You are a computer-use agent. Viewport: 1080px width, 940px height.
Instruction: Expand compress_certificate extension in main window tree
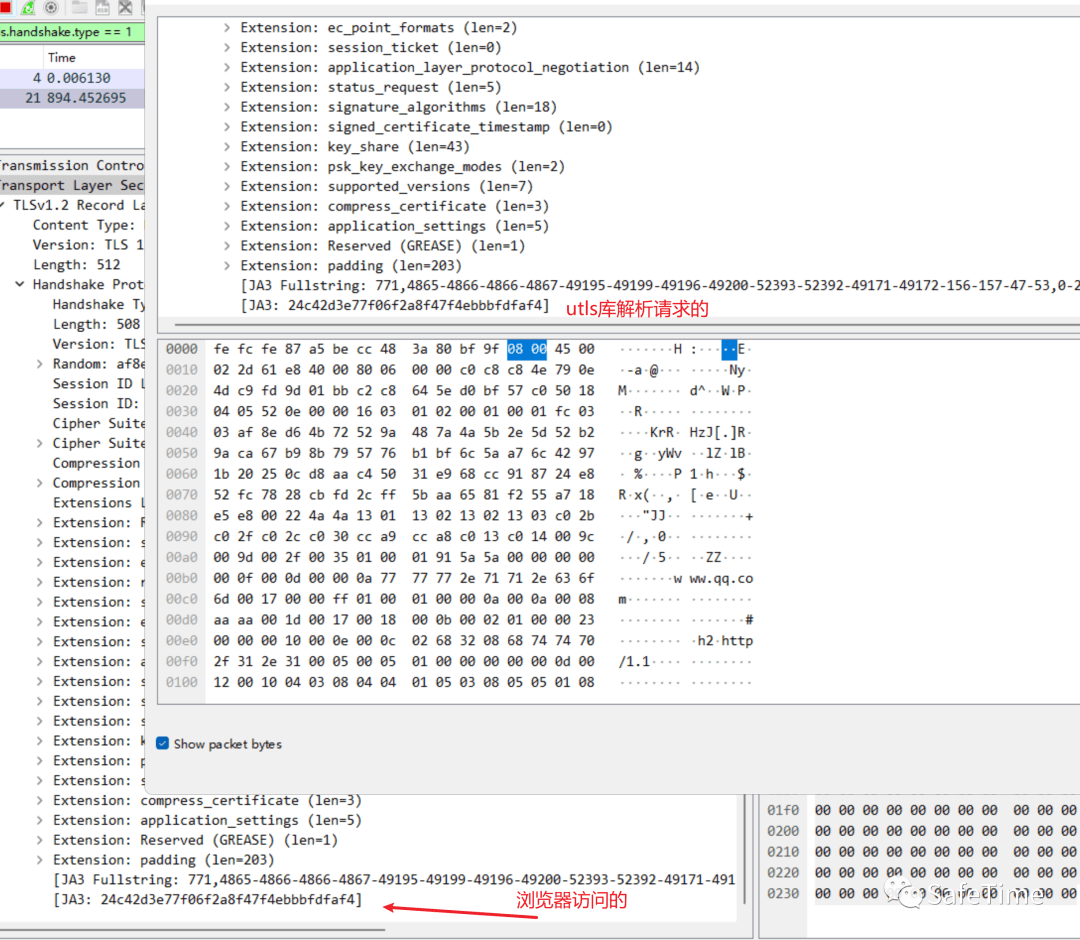pyautogui.click(x=39, y=800)
